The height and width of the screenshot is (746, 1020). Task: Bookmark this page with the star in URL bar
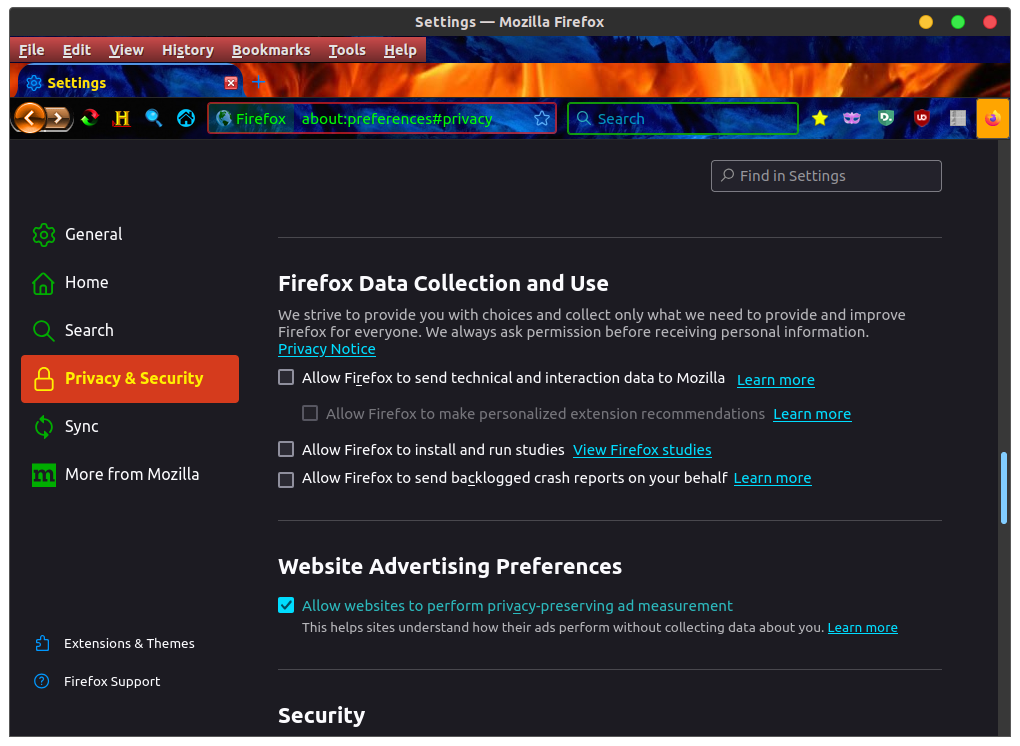tap(542, 118)
